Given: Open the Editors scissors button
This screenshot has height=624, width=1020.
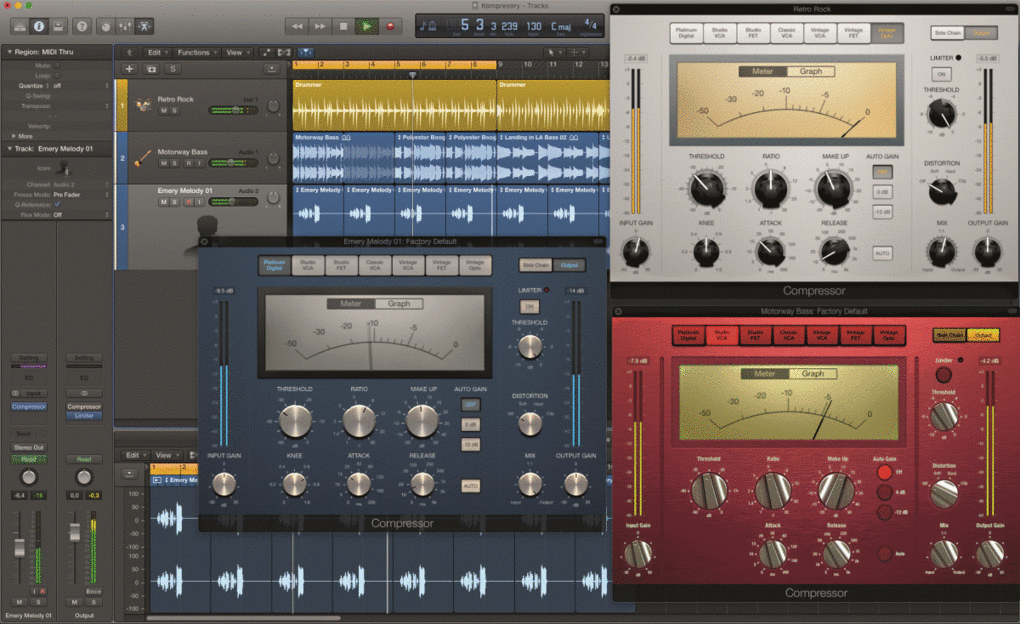Looking at the screenshot, I should 144,26.
